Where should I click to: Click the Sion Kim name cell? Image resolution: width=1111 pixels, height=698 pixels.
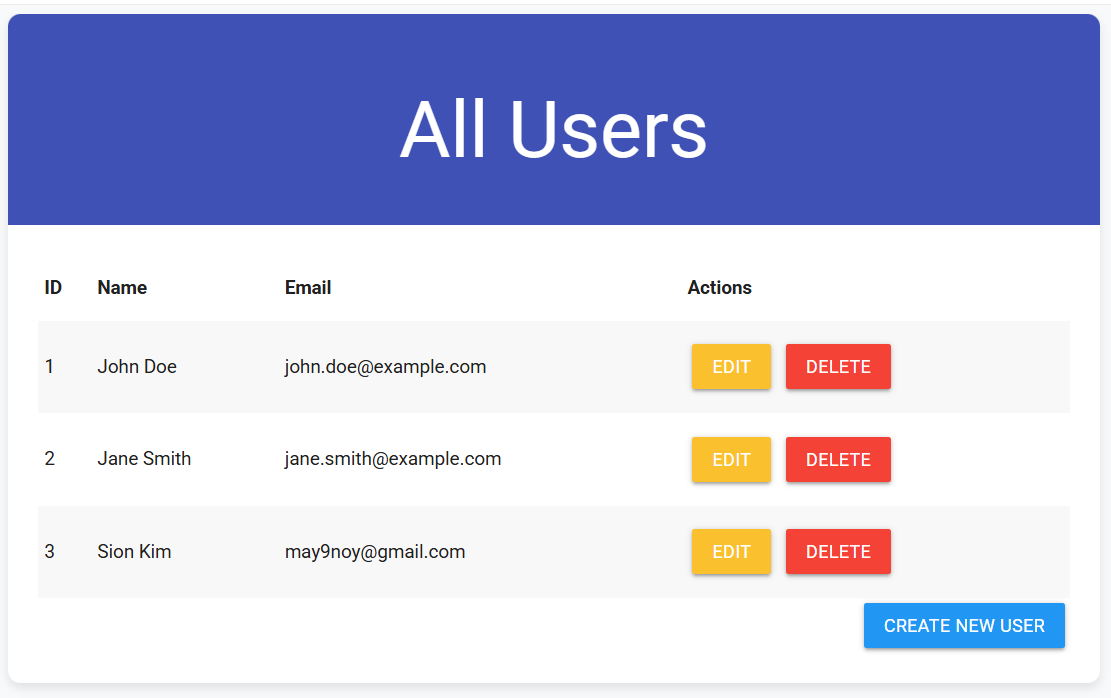[134, 551]
